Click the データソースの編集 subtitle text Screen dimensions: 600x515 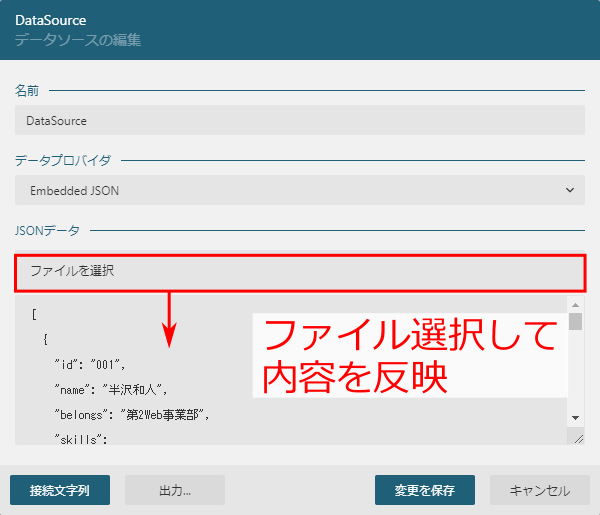[78, 40]
